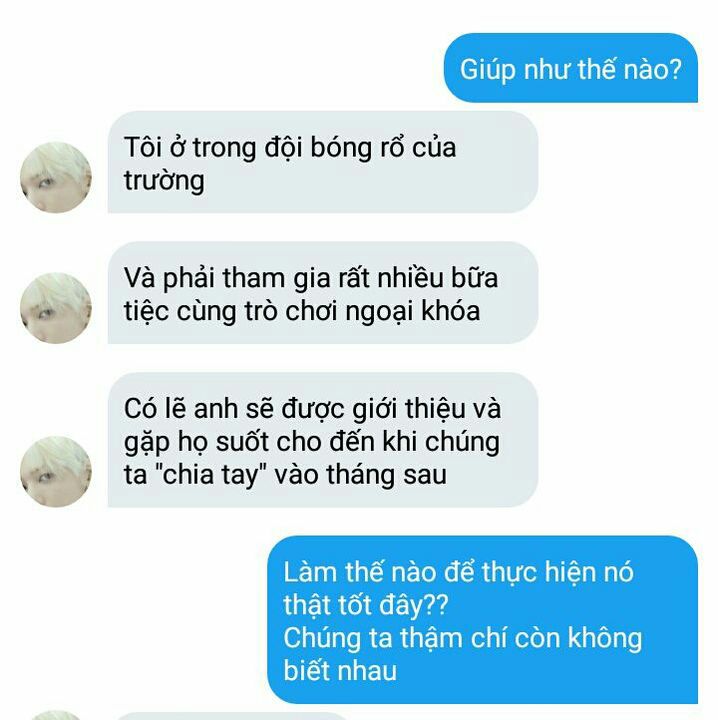Click the words "ngoại khóa" in party message
Image resolution: width=718 pixels, height=720 pixels.
[413, 312]
